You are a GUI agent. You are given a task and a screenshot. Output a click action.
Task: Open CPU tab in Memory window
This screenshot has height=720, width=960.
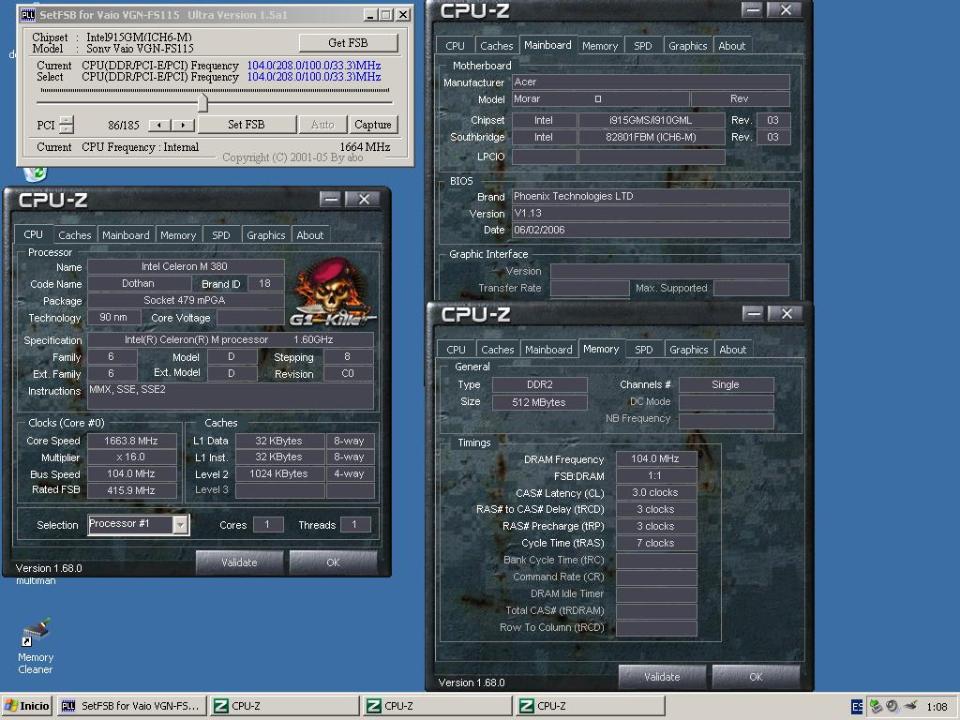pos(456,350)
